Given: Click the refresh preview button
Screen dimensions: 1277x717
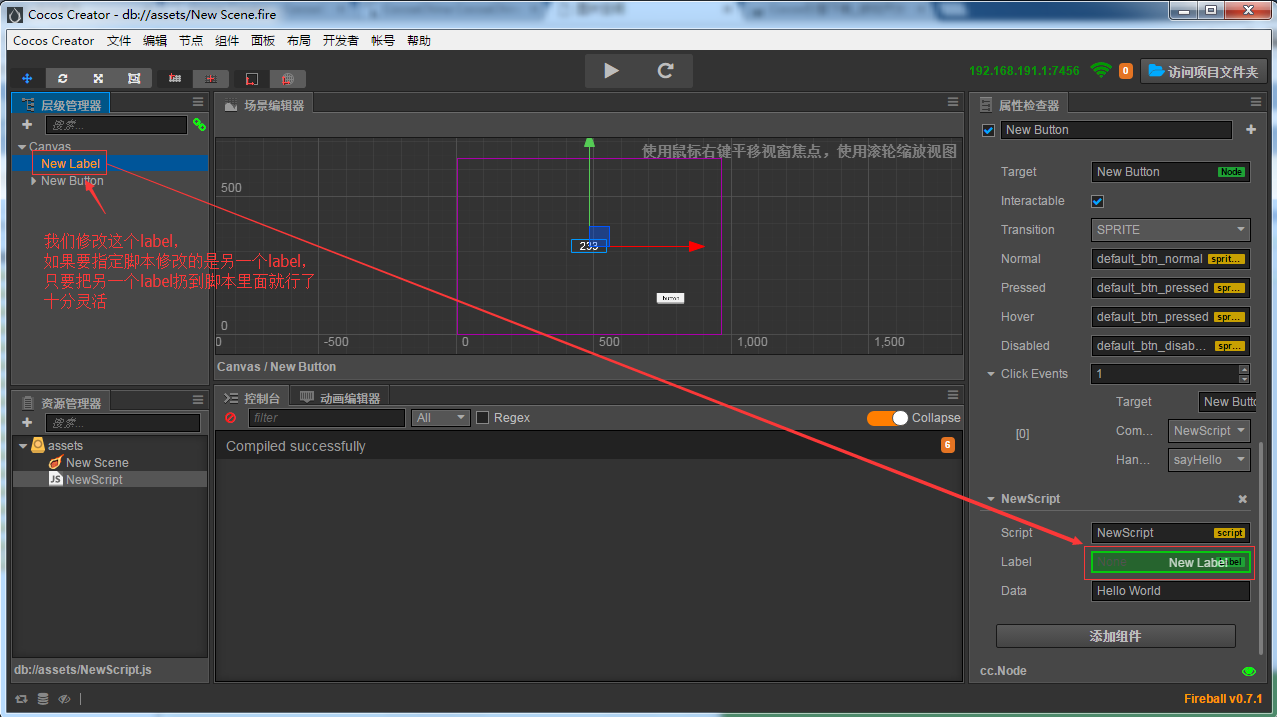Looking at the screenshot, I should click(x=665, y=71).
